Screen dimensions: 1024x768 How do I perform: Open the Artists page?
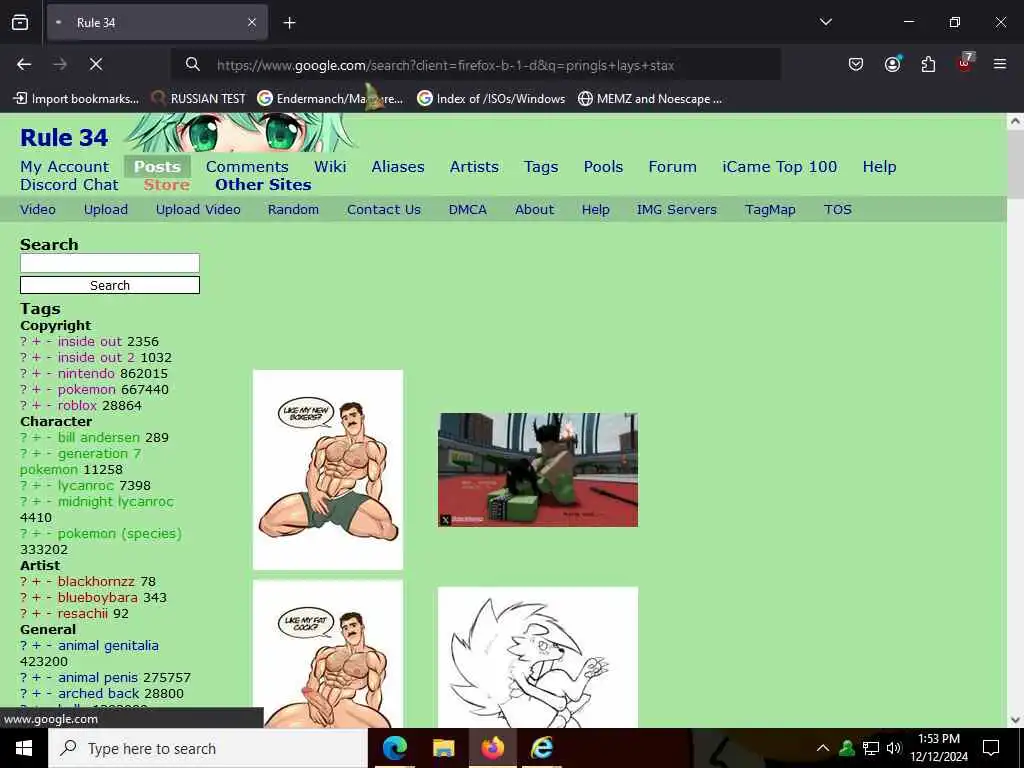[474, 167]
